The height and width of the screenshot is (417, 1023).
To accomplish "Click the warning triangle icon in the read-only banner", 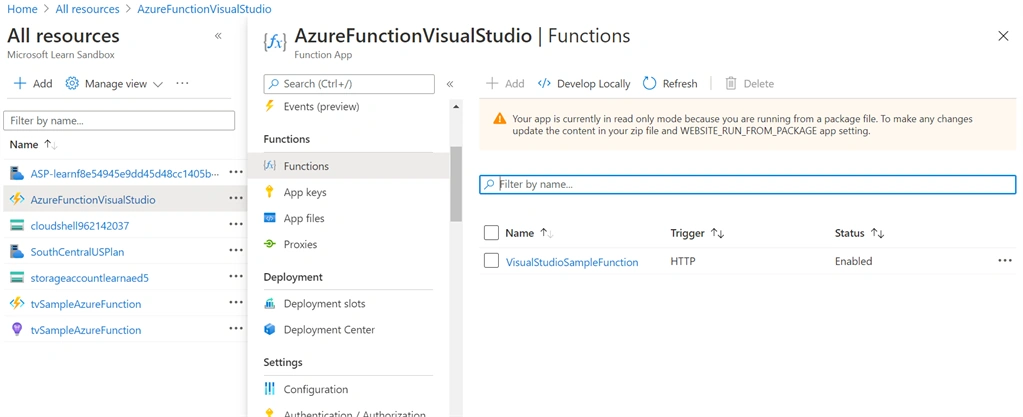I will (499, 119).
